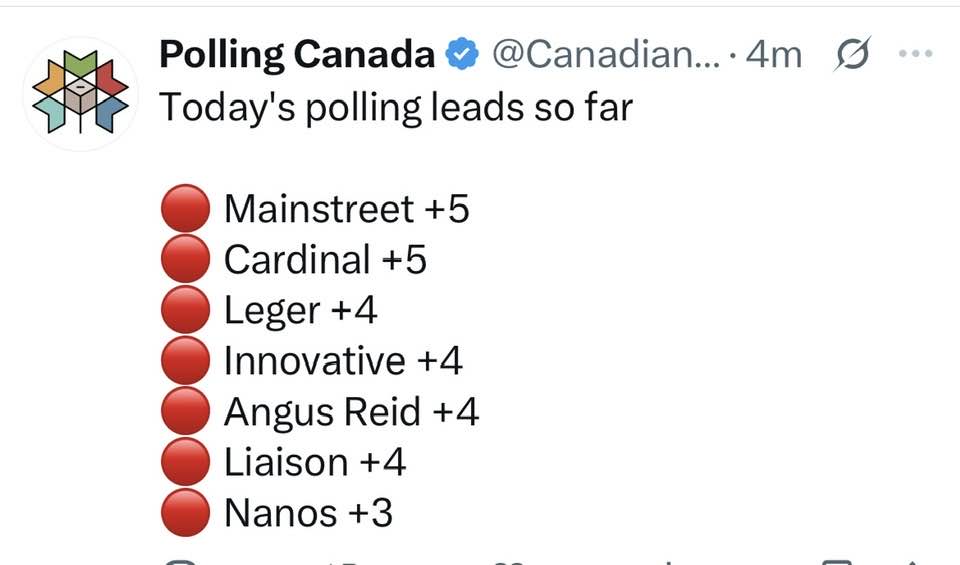960x565 pixels.
Task: Tap the Grok slashed-circle icon
Action: (x=853, y=55)
